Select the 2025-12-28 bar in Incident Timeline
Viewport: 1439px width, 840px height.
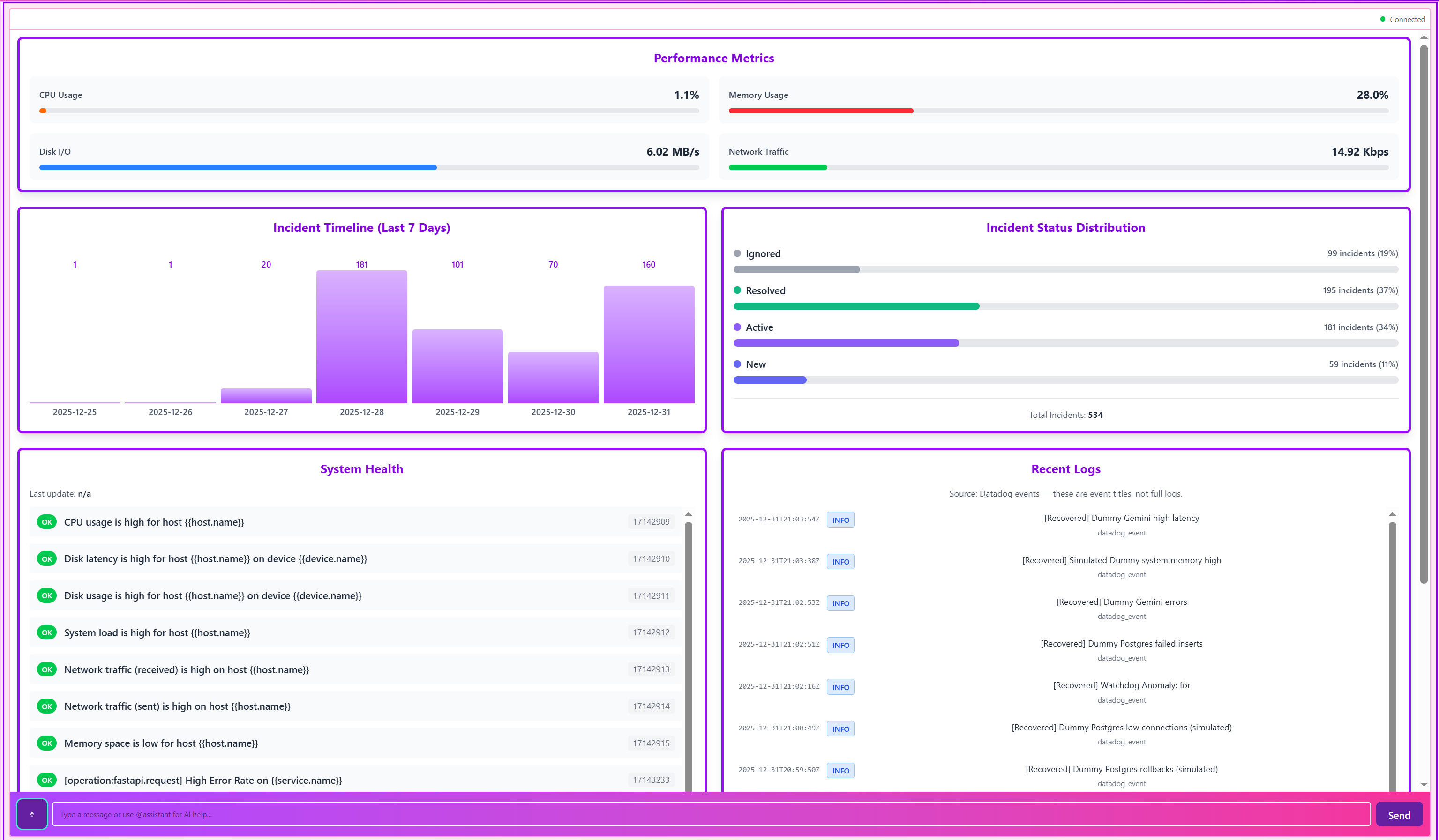pos(361,337)
